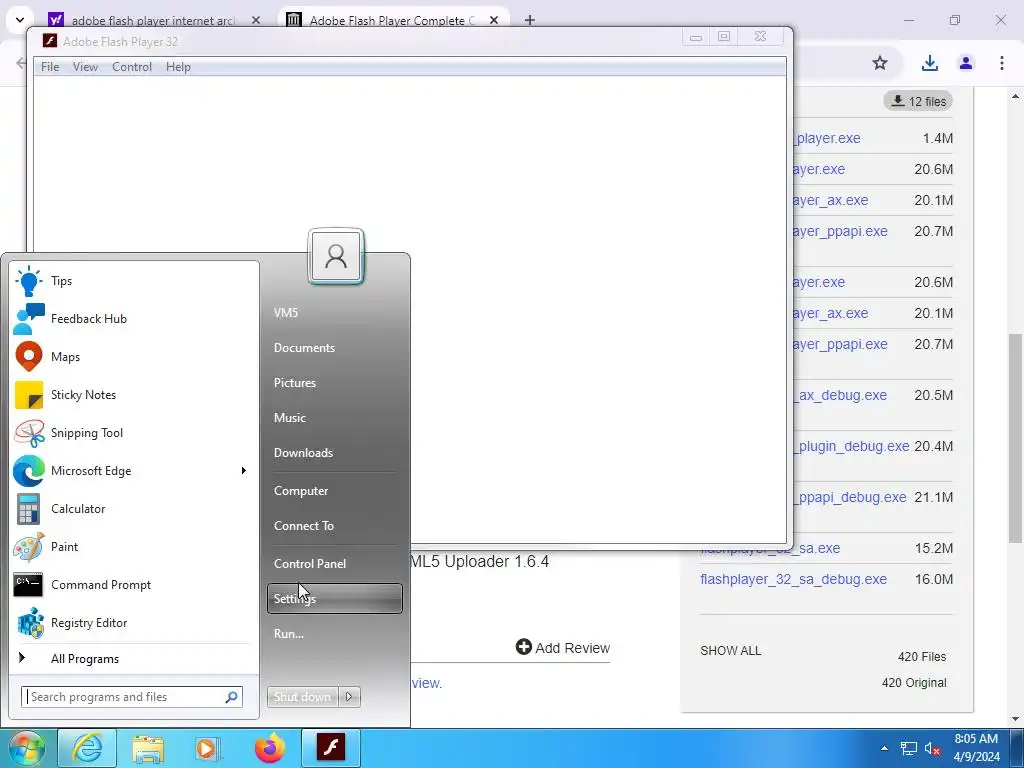Open Flash Player File menu
The image size is (1024, 768).
point(50,67)
